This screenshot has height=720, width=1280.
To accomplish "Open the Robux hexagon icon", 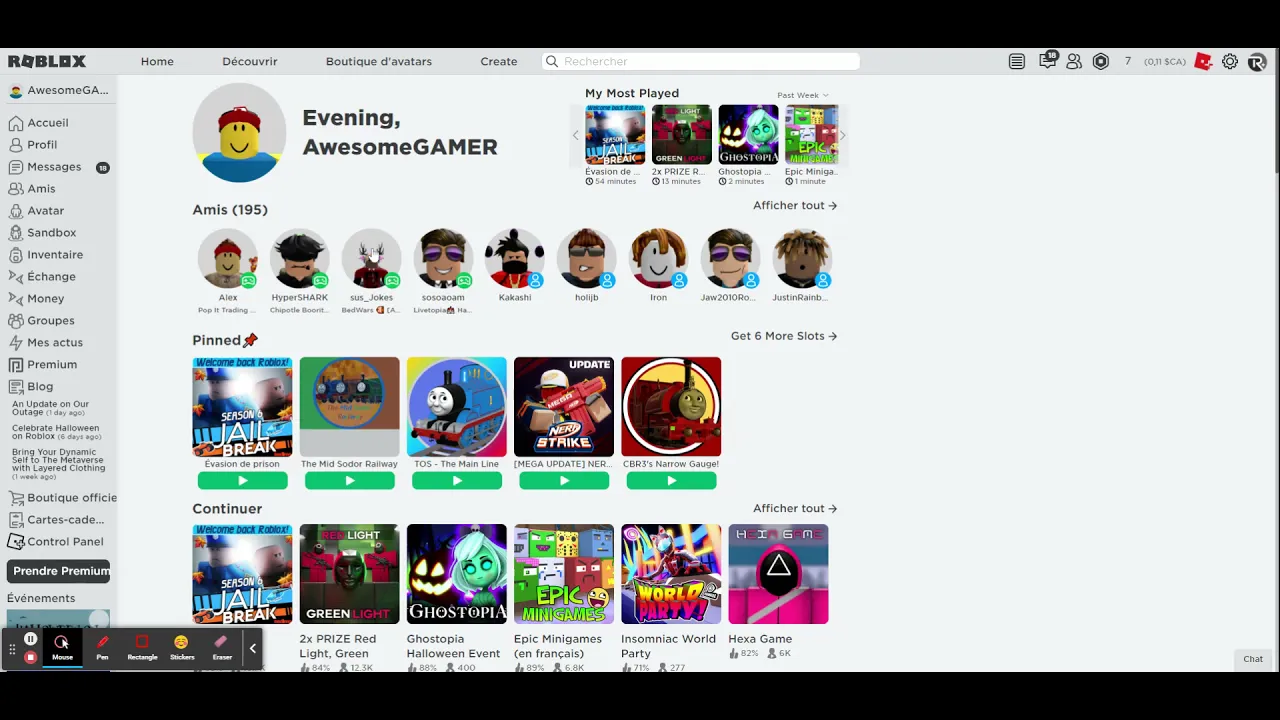I will (1101, 61).
